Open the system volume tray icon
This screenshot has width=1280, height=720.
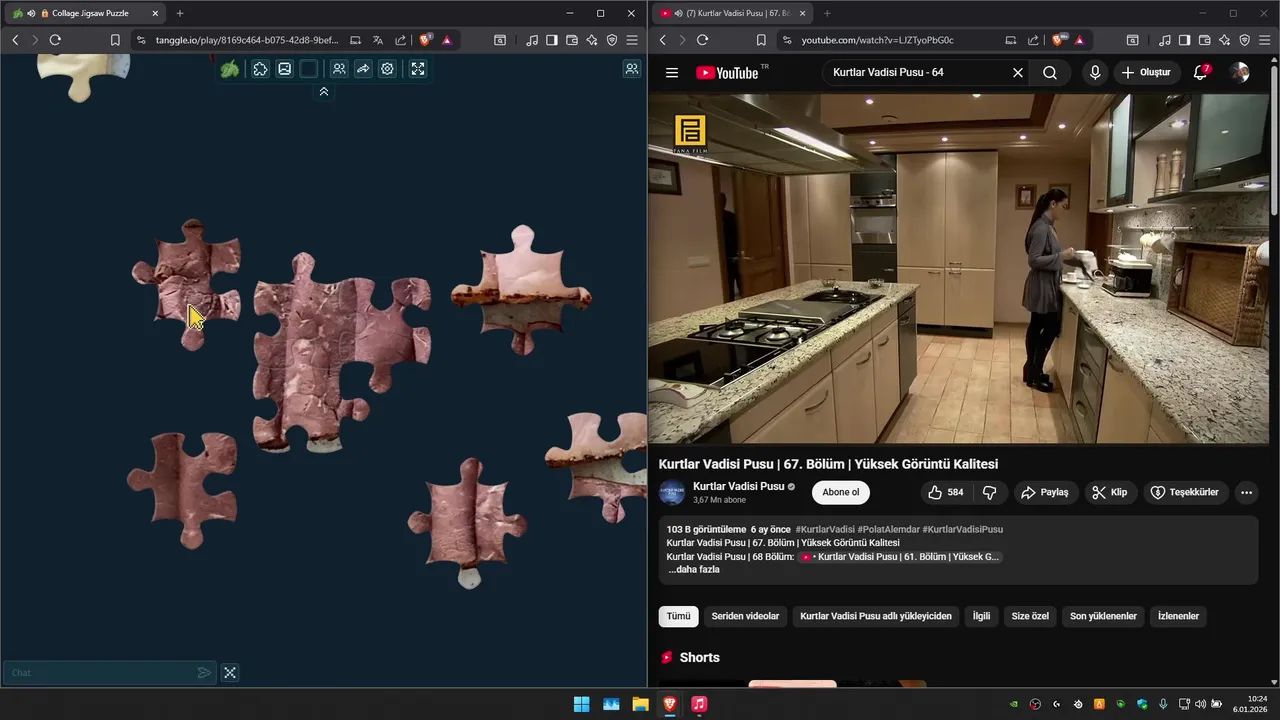(1200, 704)
